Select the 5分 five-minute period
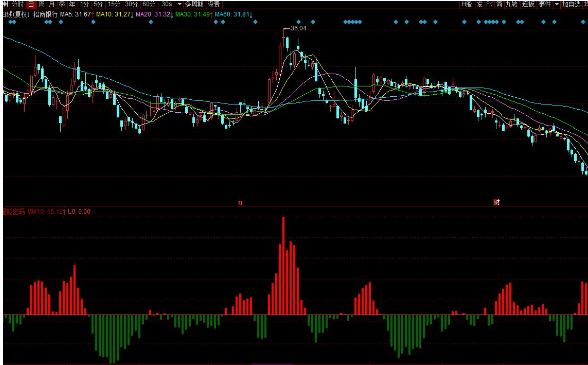The width and height of the screenshot is (588, 365). point(98,5)
